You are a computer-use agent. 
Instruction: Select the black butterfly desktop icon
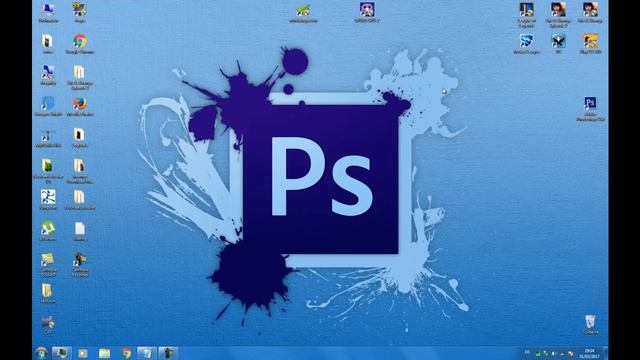(x=558, y=44)
